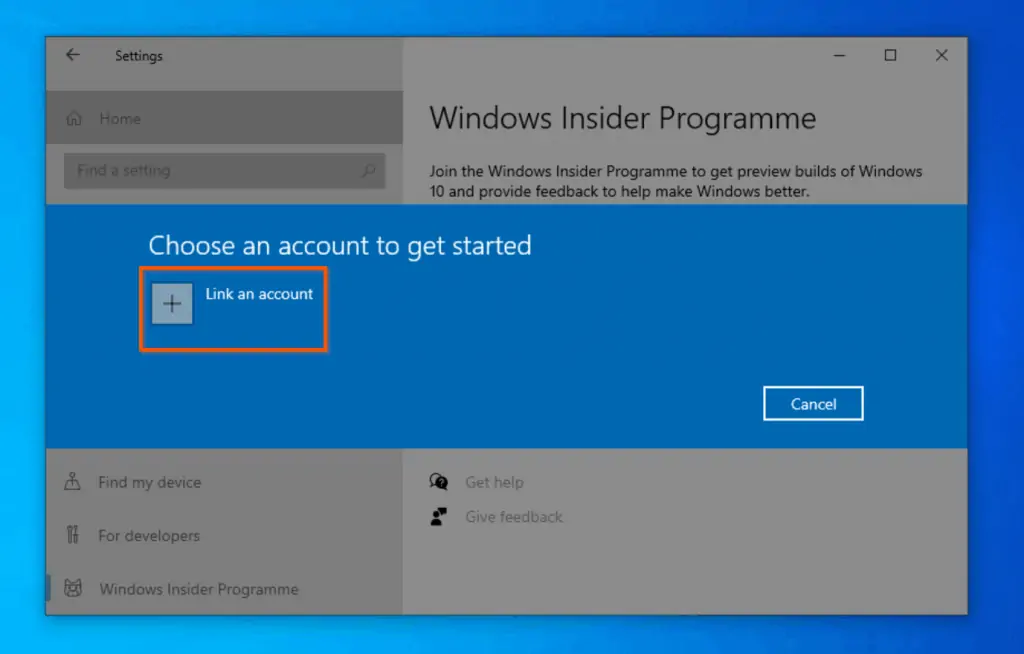Screen dimensions: 1024x654
Task: Open For developers settings
Action: coord(149,536)
